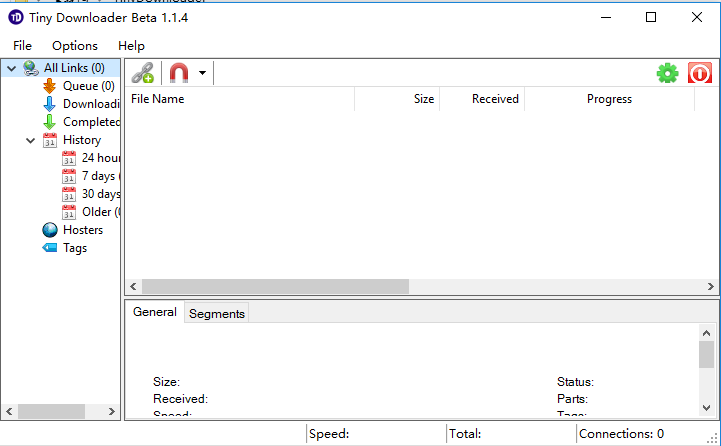This screenshot has height=446, width=721.
Task: Open the green gear settings icon
Action: 667,73
